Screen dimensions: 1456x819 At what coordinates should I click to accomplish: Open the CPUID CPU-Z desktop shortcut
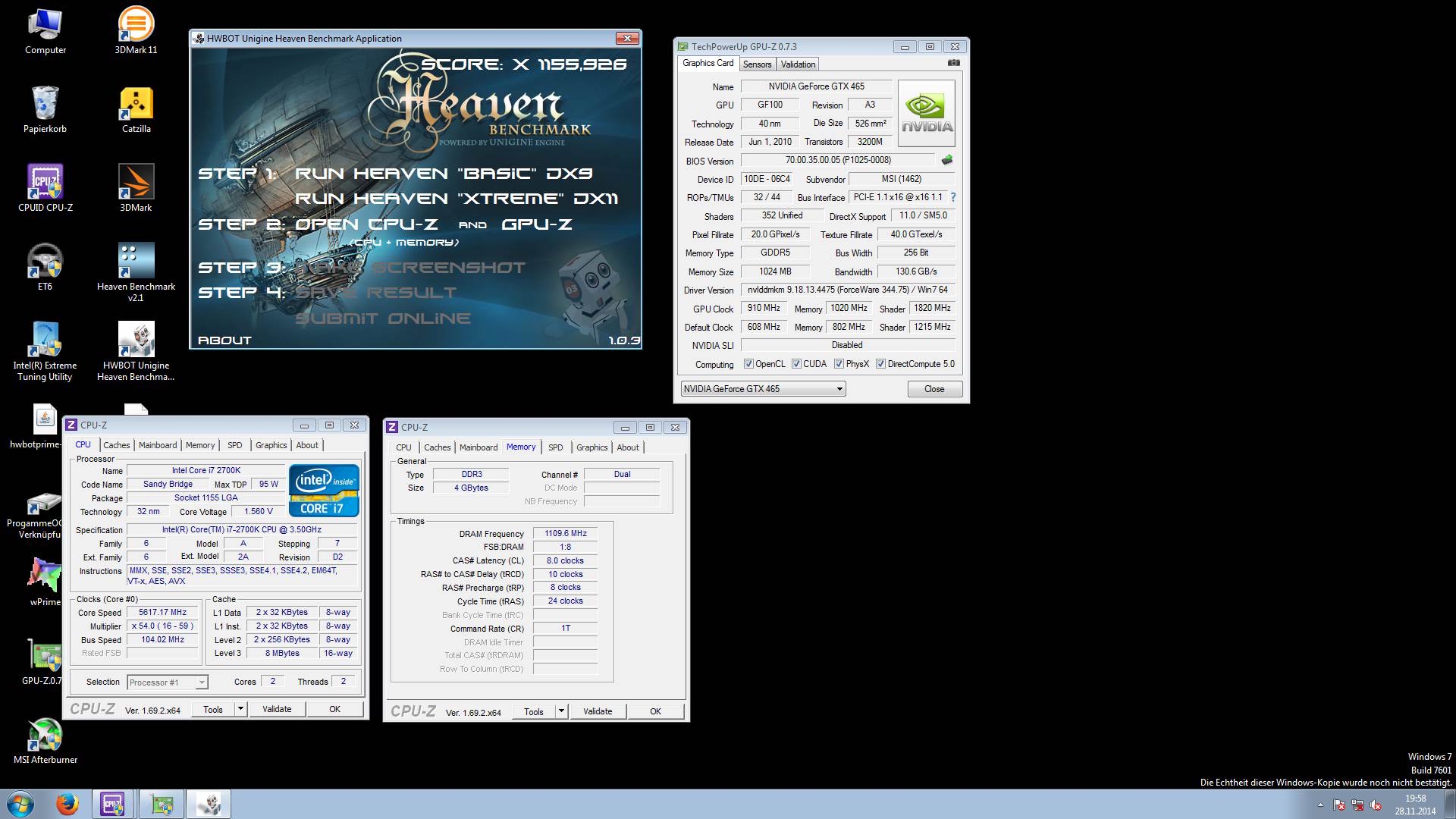coord(45,189)
